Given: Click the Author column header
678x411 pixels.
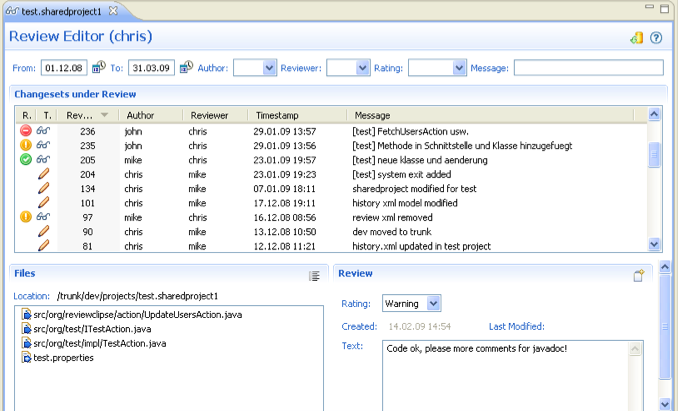Looking at the screenshot, I should tap(150, 115).
